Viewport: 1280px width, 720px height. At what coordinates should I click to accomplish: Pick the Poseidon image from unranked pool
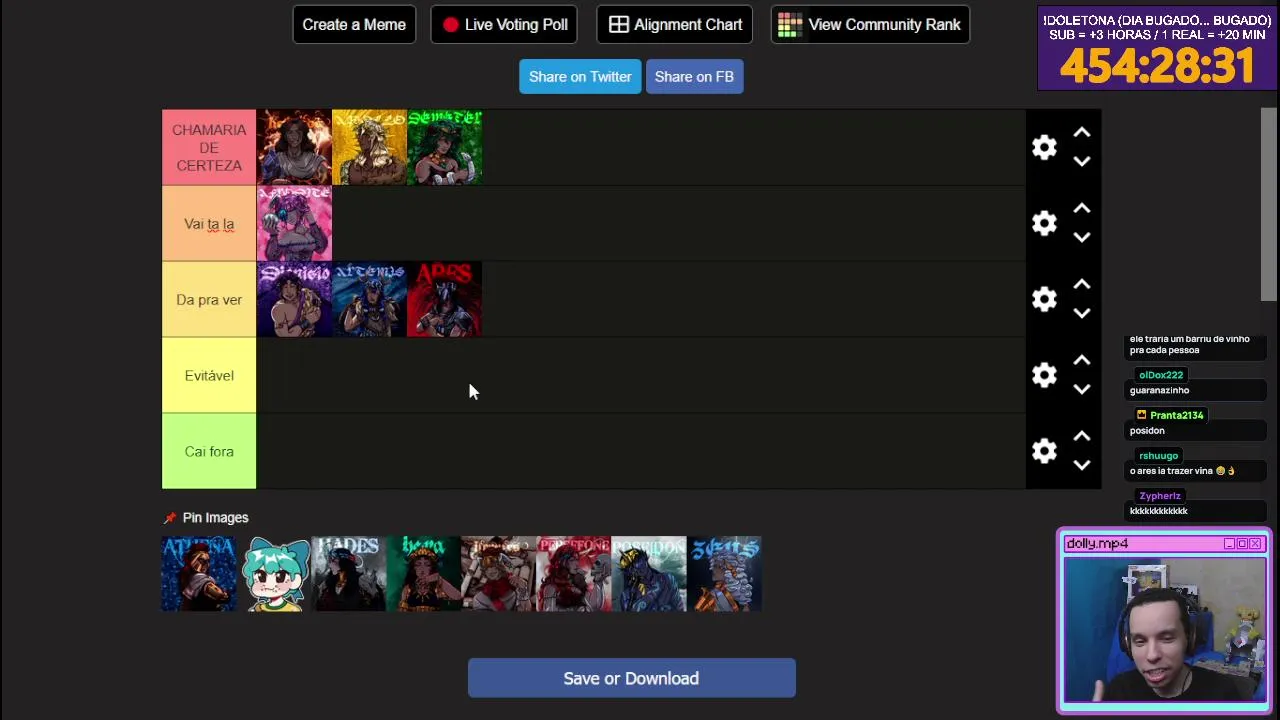click(x=649, y=574)
